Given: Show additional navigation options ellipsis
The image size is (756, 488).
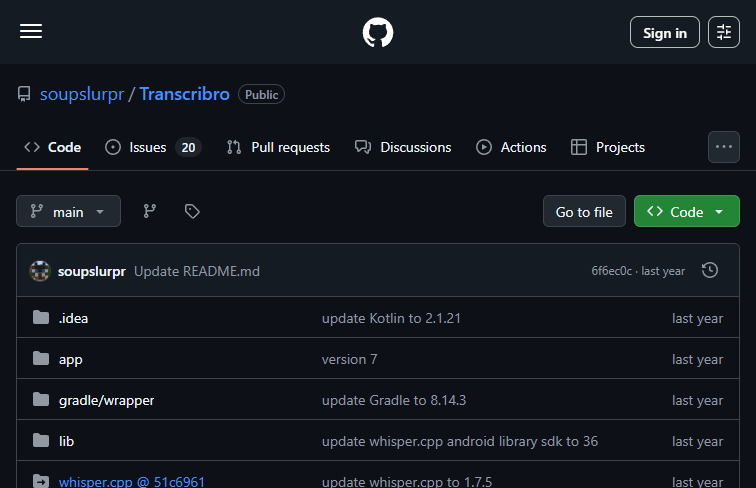Looking at the screenshot, I should pyautogui.click(x=724, y=147).
